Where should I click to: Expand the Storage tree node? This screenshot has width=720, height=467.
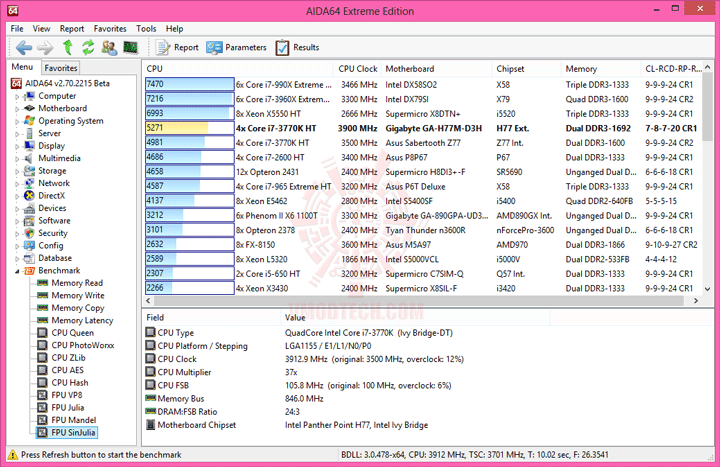coord(17,171)
